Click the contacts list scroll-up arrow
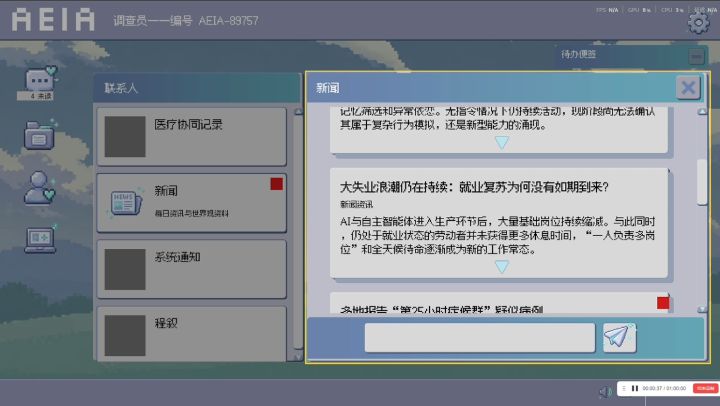 tap(298, 112)
